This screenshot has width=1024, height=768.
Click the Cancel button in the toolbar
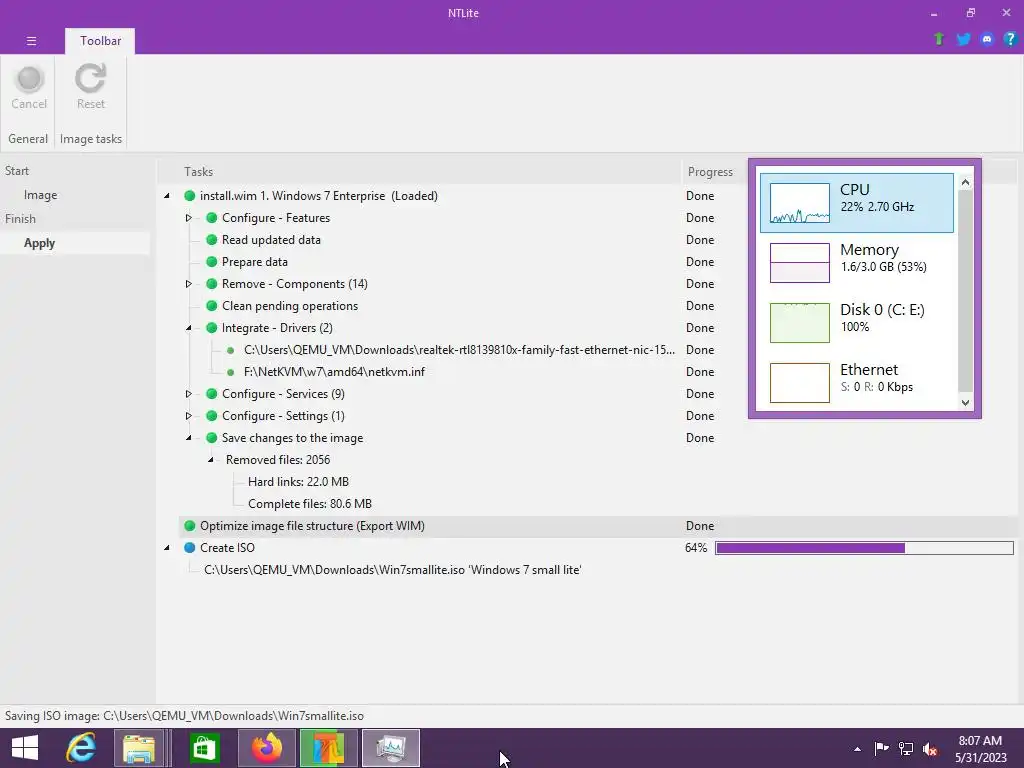tap(29, 88)
